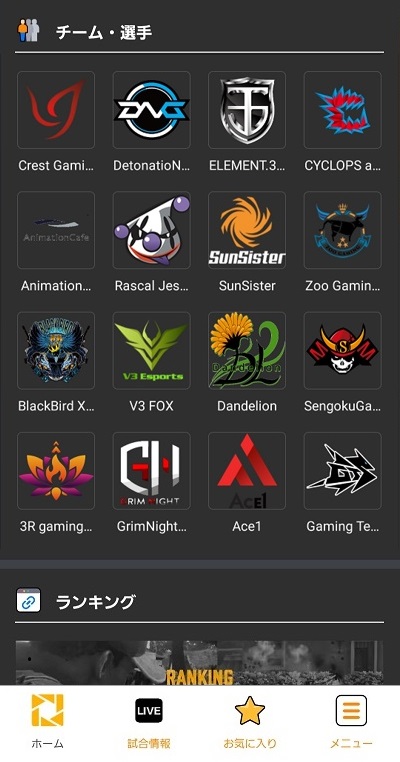Open the メニュー menu tab
This screenshot has height=762, width=400.
[351, 722]
